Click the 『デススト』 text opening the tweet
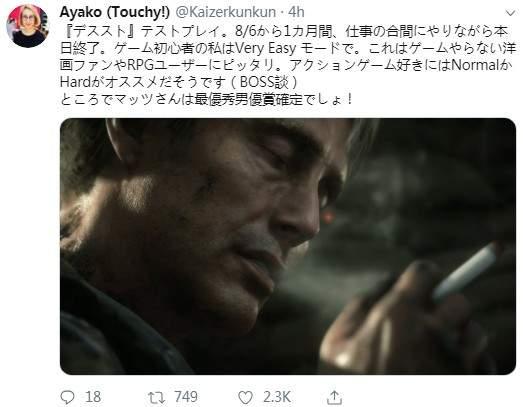This screenshot has height=407, width=523. pyautogui.click(x=99, y=31)
